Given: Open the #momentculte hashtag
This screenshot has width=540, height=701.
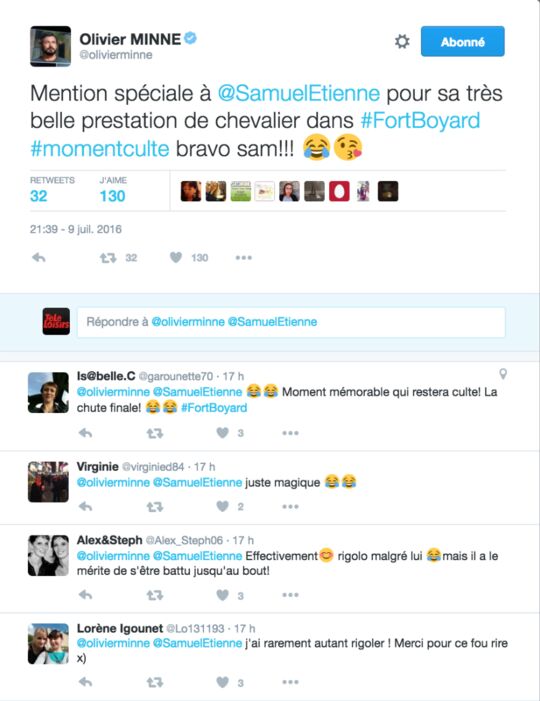Looking at the screenshot, I should pos(100,148).
